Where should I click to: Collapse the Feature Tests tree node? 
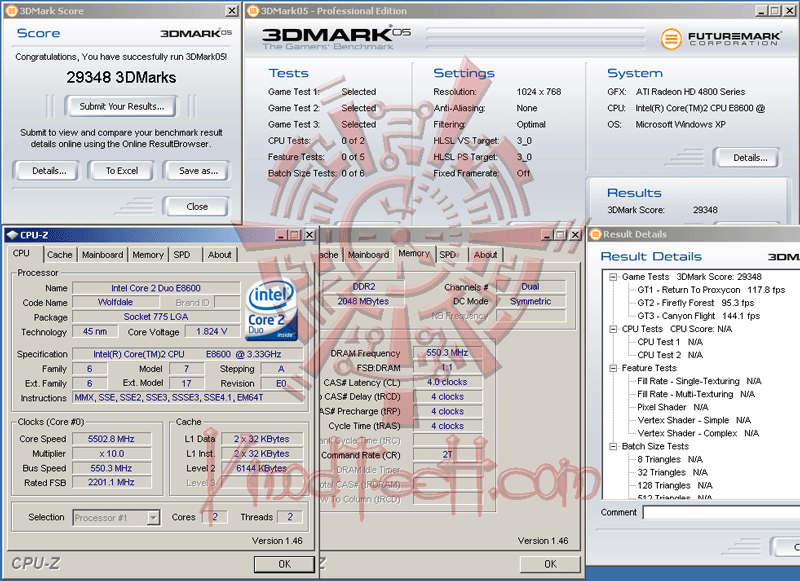click(x=613, y=368)
